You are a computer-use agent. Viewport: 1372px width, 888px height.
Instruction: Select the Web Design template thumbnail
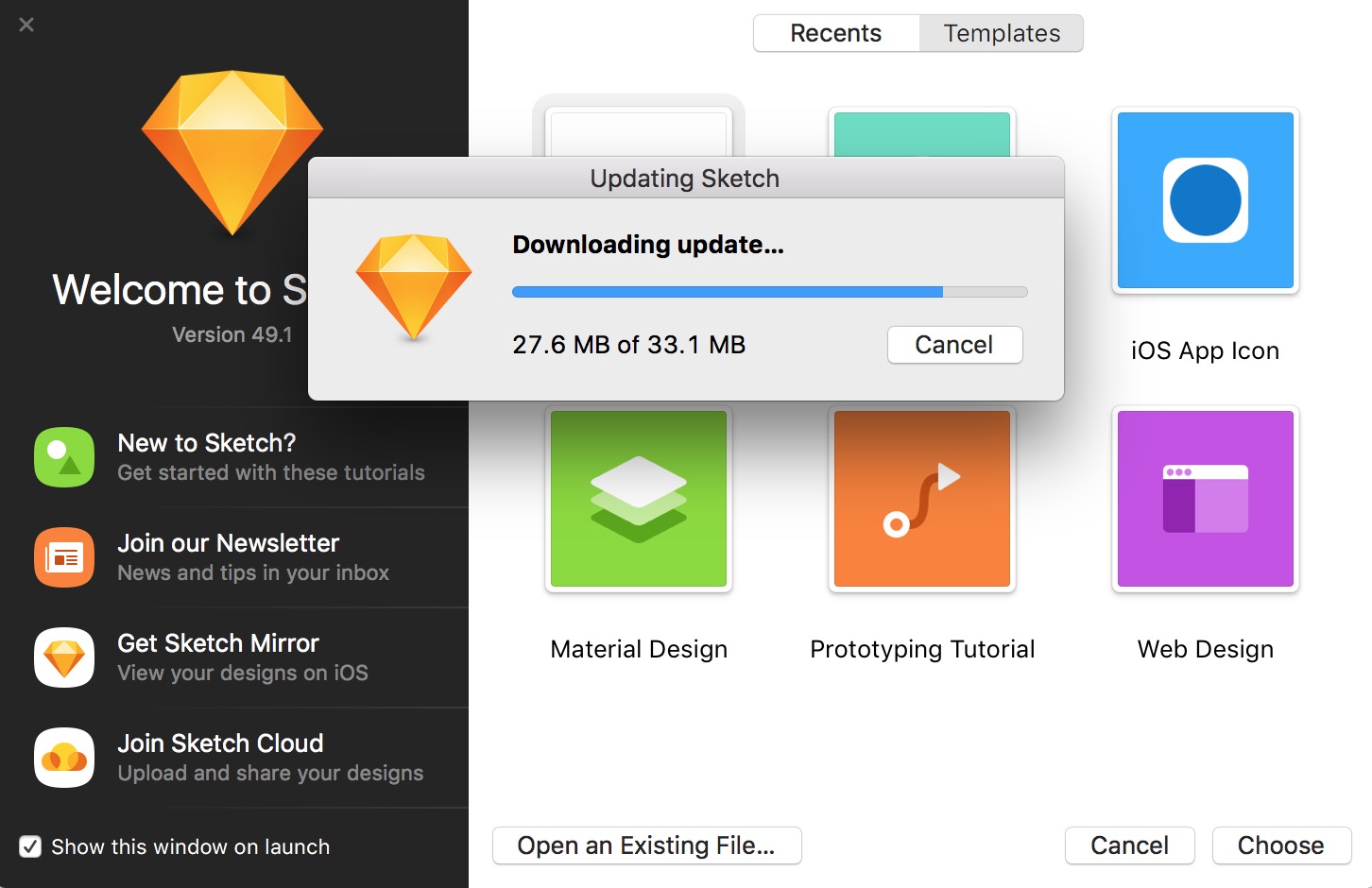(x=1206, y=499)
